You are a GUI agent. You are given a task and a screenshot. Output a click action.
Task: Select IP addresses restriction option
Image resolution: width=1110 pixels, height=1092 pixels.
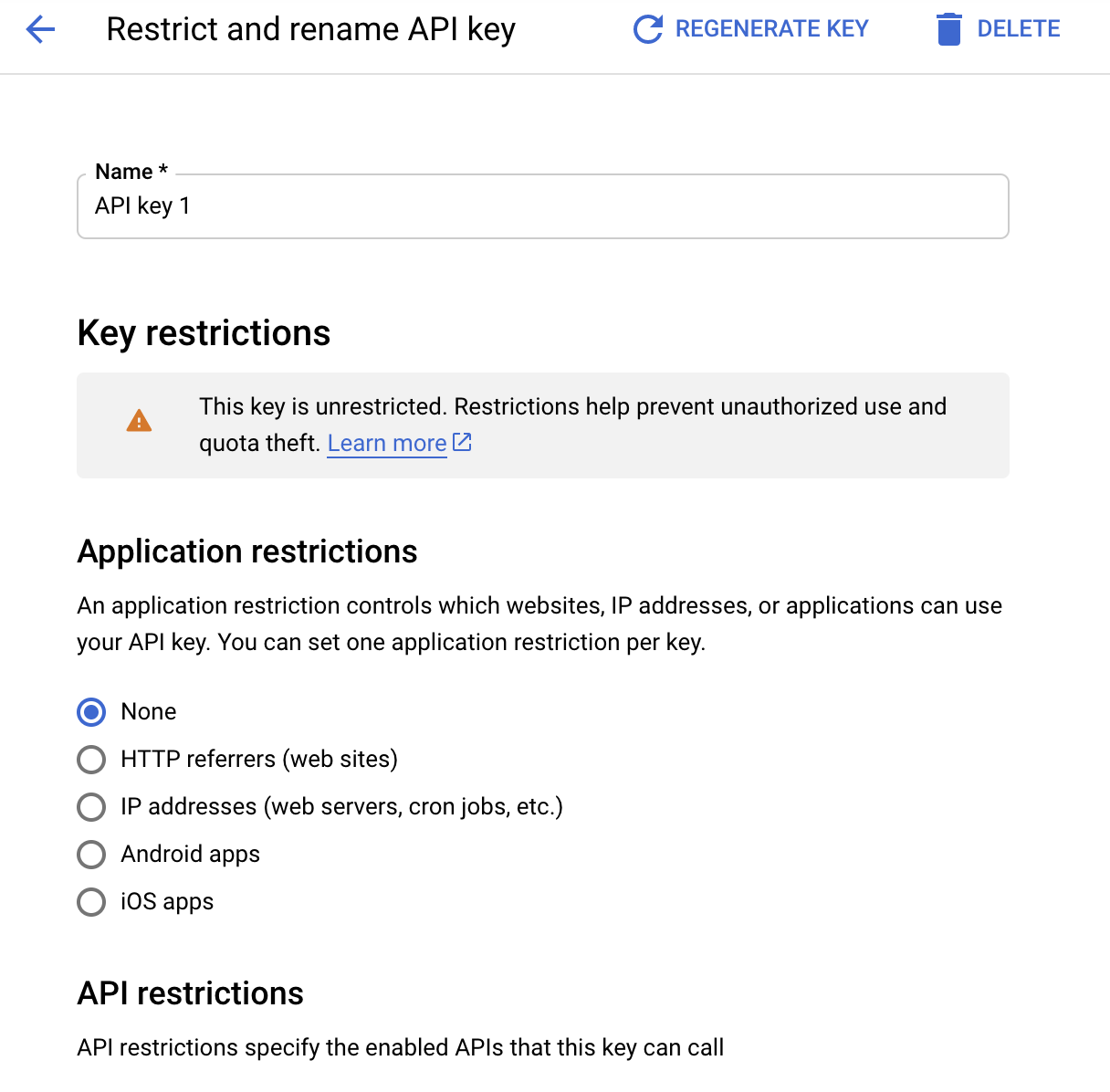(91, 807)
